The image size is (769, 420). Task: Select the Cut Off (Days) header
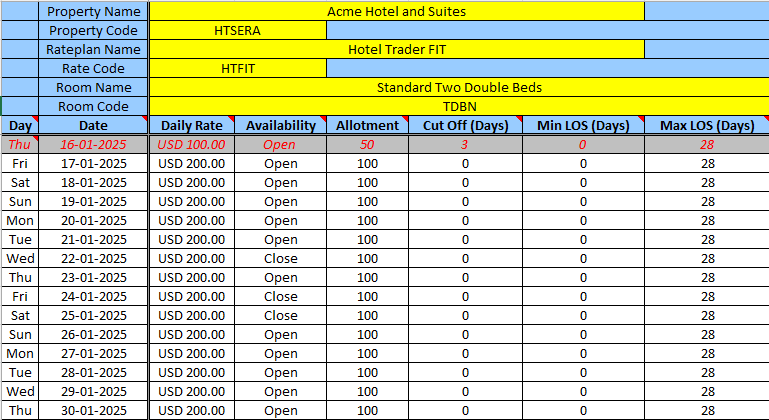(x=465, y=125)
